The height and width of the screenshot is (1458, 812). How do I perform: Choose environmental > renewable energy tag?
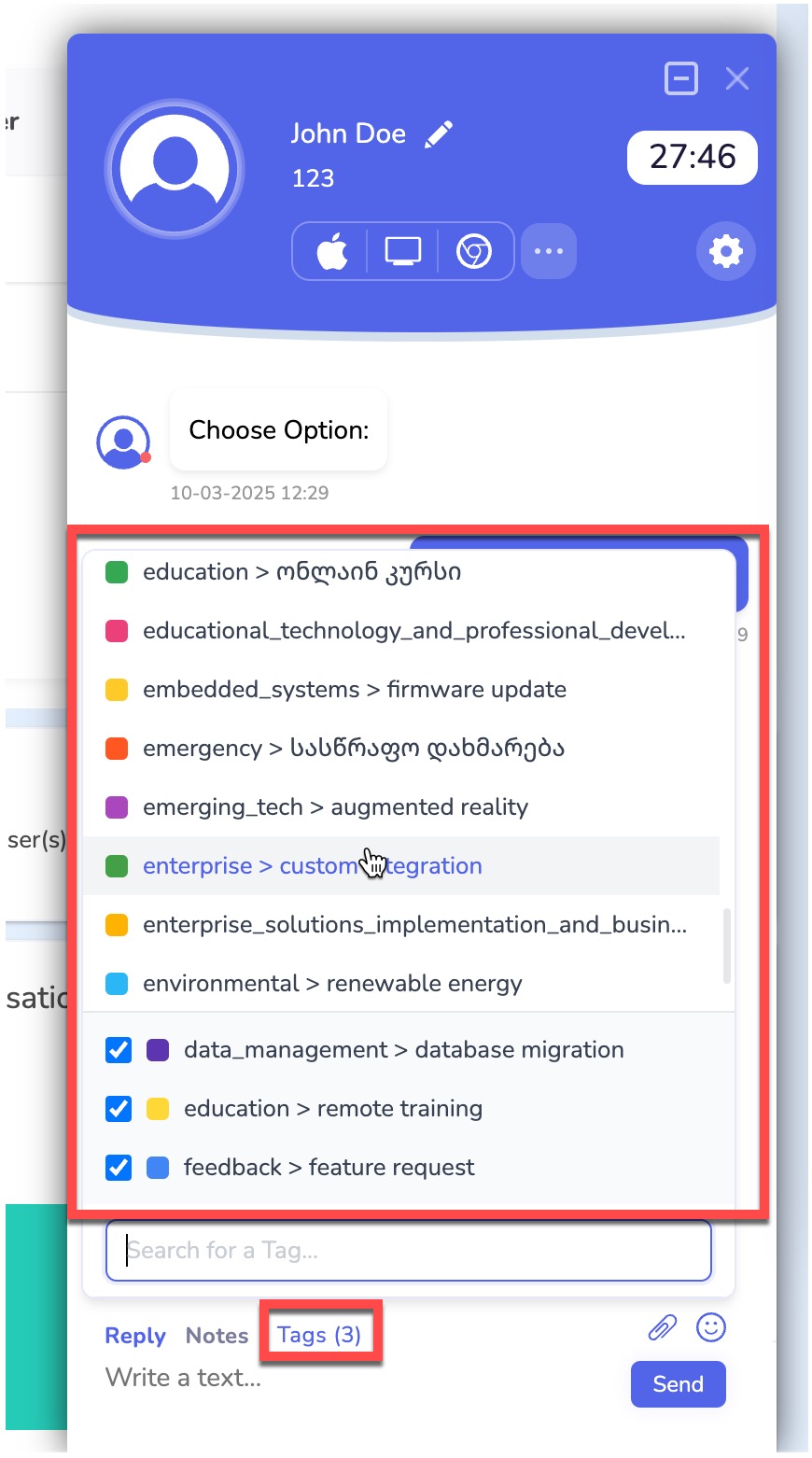[331, 984]
